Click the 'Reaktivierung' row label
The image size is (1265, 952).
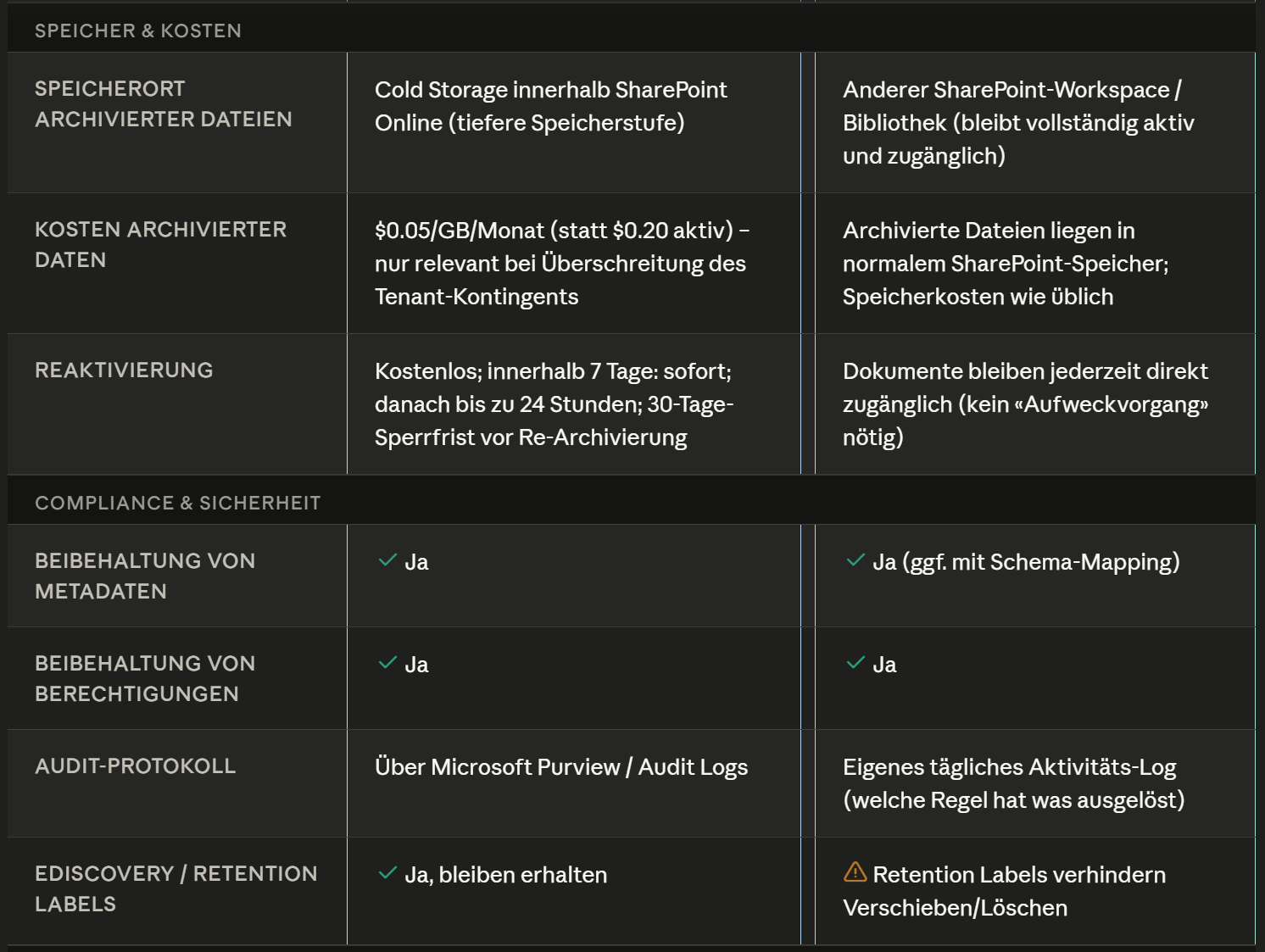[x=124, y=370]
